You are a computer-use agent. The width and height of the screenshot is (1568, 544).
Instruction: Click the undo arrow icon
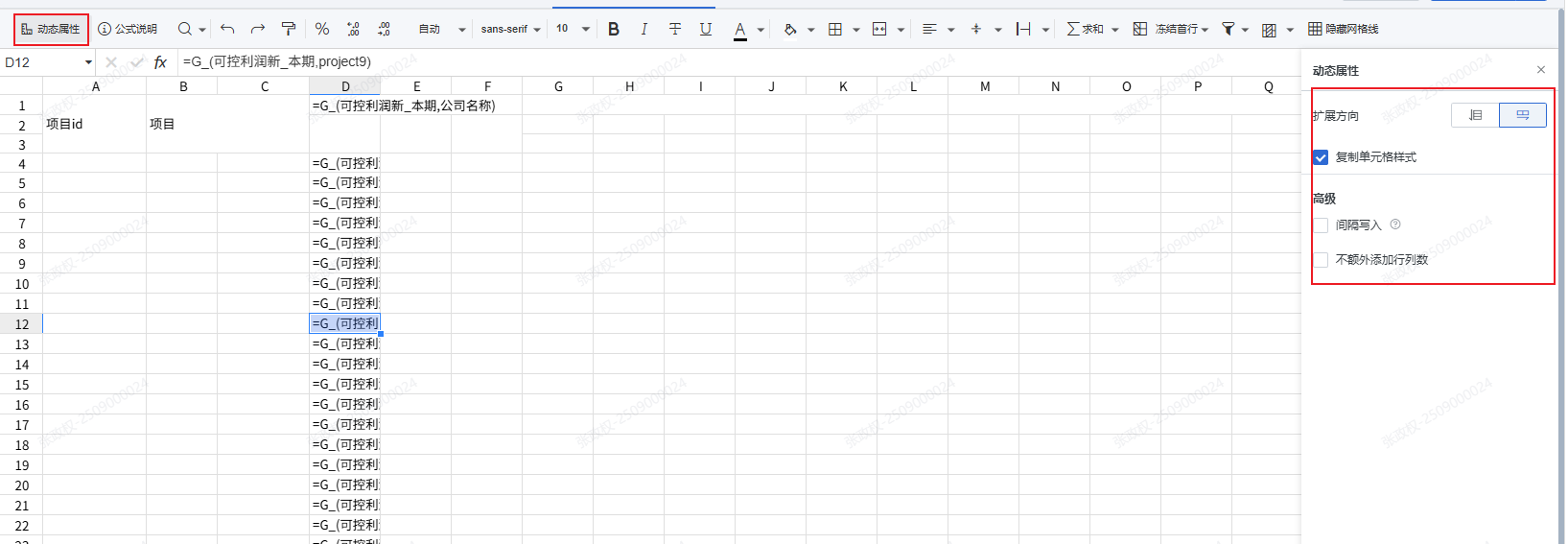click(x=227, y=29)
